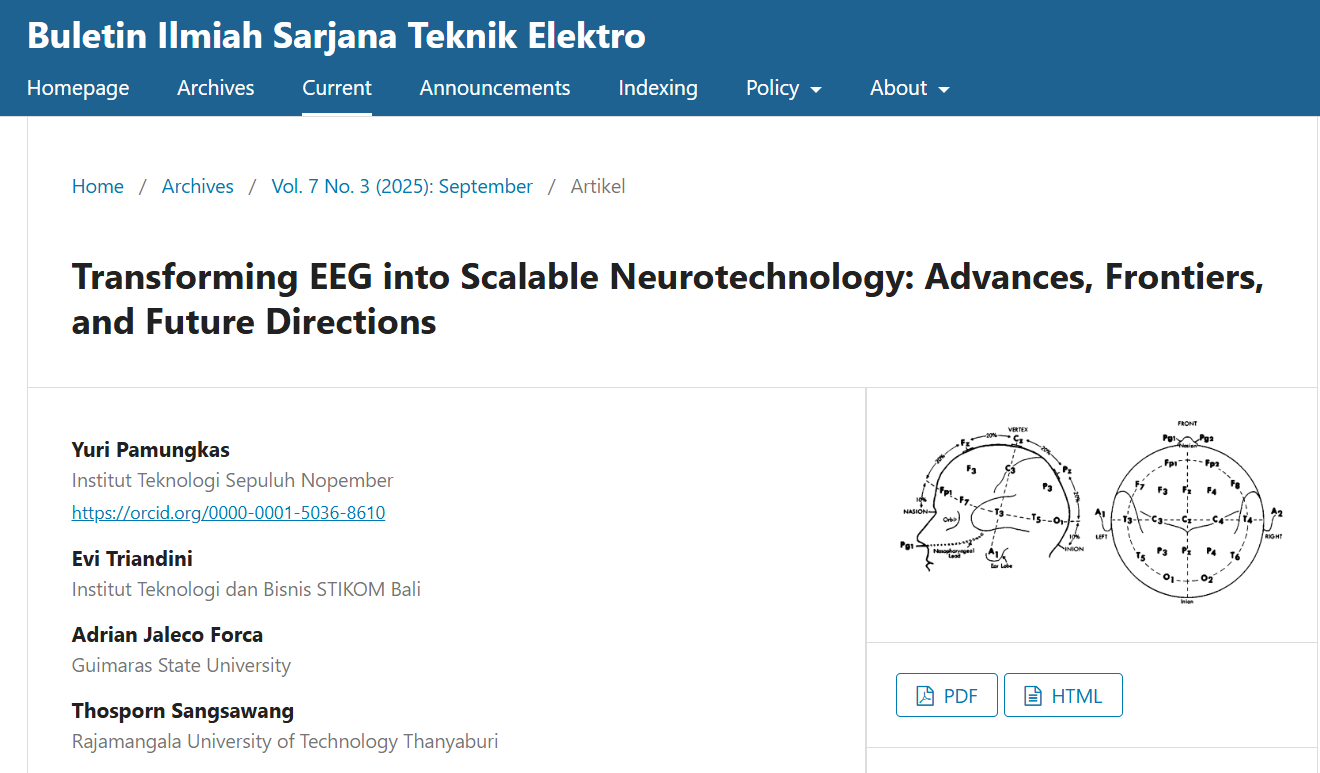This screenshot has height=773, width=1320.
Task: Select the Current navigation tab
Action: point(337,88)
